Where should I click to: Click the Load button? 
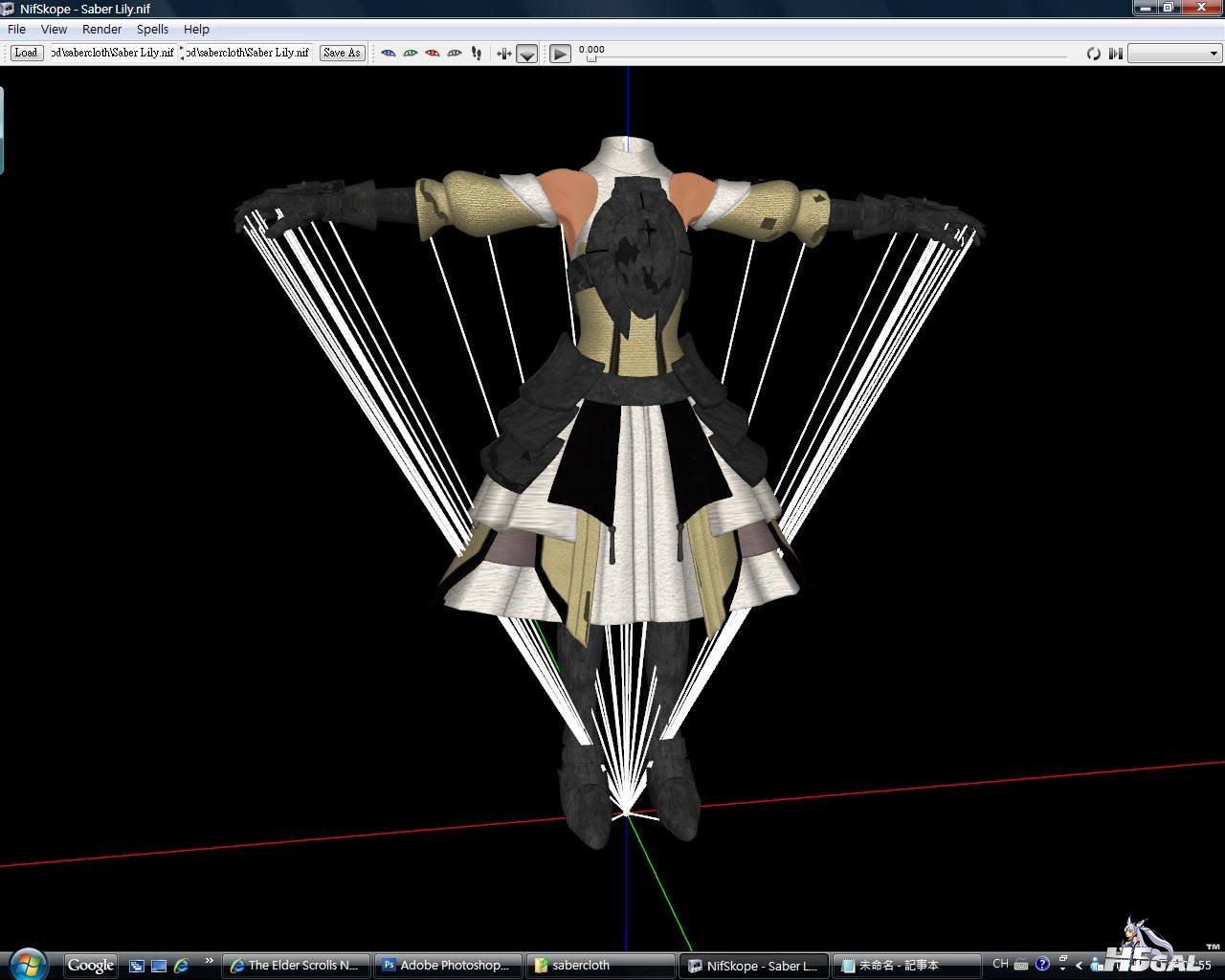coord(26,53)
